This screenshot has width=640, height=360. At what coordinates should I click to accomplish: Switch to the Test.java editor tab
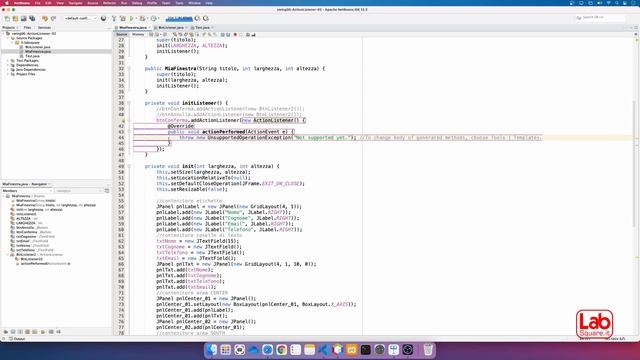(x=202, y=27)
